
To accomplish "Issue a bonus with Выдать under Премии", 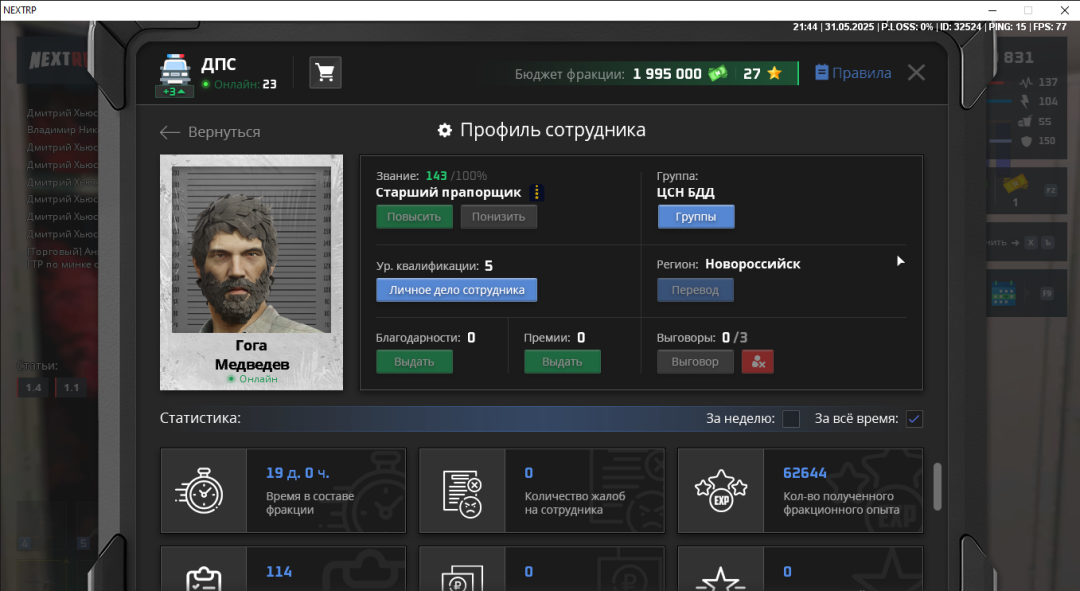I will 562,362.
